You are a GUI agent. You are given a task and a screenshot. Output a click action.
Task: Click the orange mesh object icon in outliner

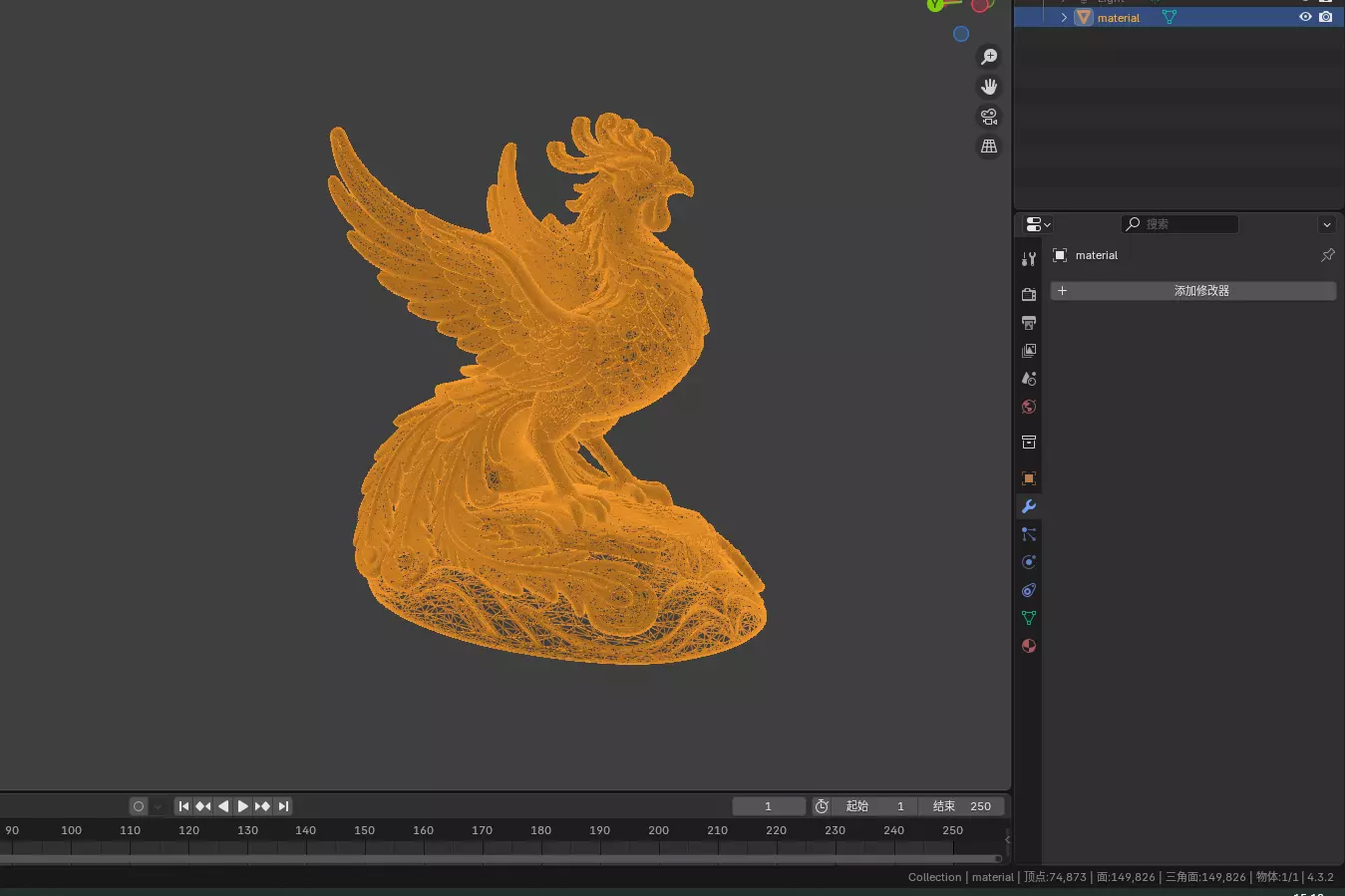click(x=1084, y=18)
